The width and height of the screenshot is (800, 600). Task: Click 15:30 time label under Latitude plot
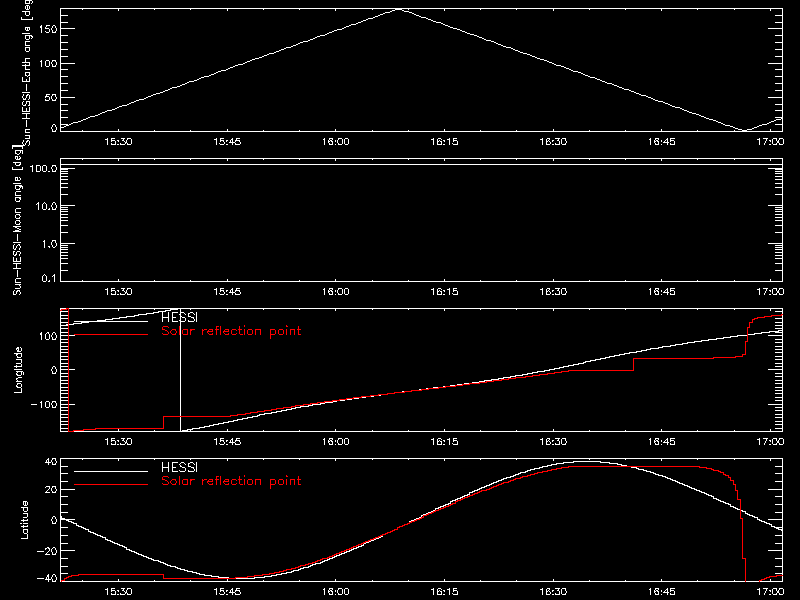tap(118, 591)
